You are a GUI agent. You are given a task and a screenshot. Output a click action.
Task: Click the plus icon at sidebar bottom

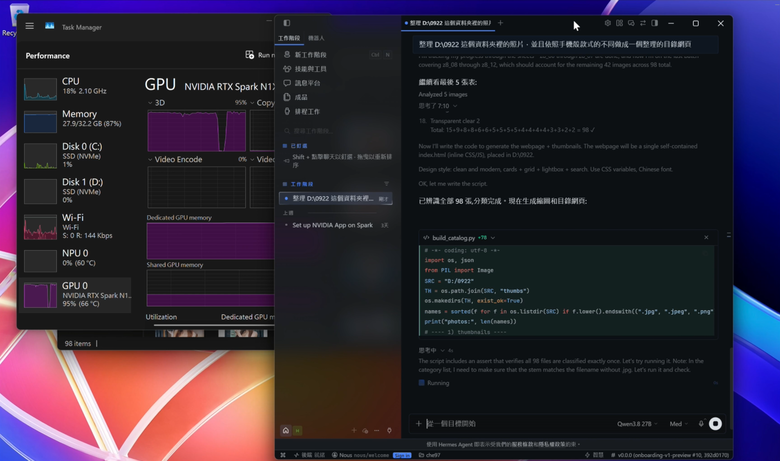click(354, 431)
